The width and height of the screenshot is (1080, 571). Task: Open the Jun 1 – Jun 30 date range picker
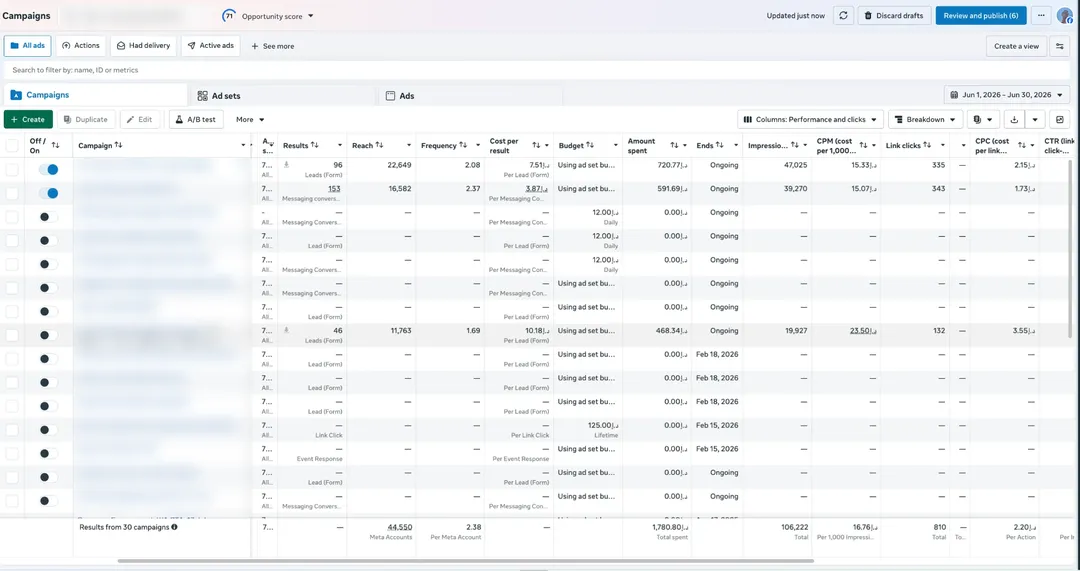(x=1006, y=95)
